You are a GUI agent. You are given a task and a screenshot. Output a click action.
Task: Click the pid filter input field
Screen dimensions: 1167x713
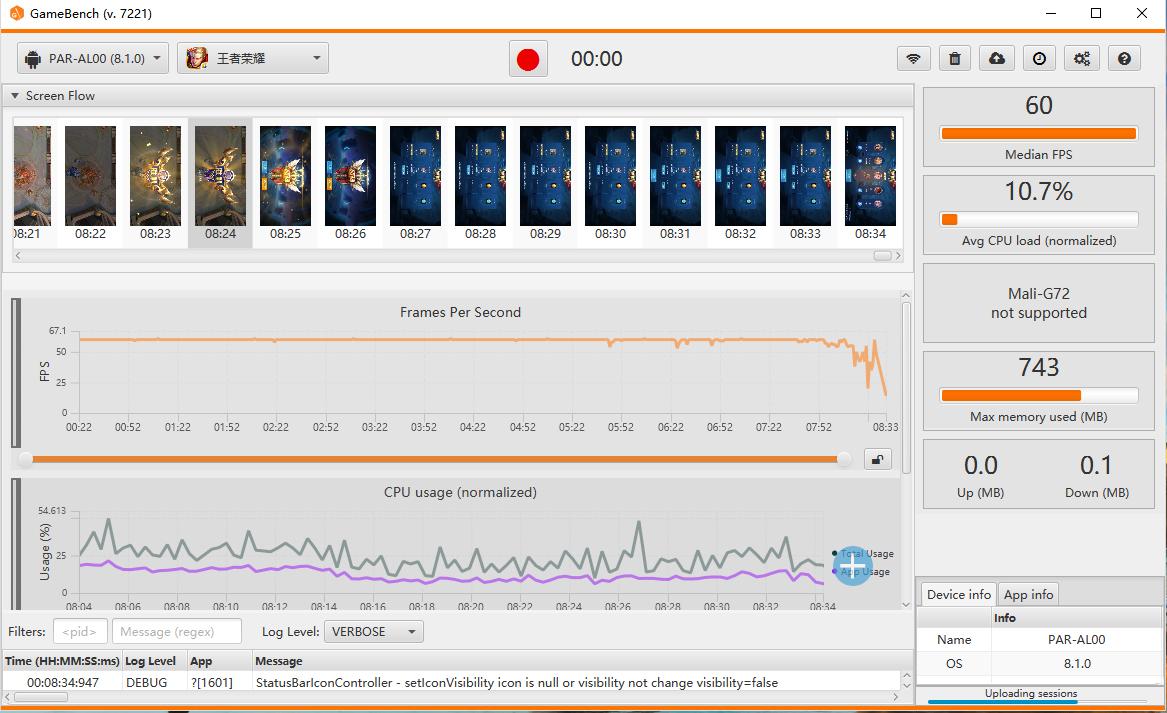[79, 632]
